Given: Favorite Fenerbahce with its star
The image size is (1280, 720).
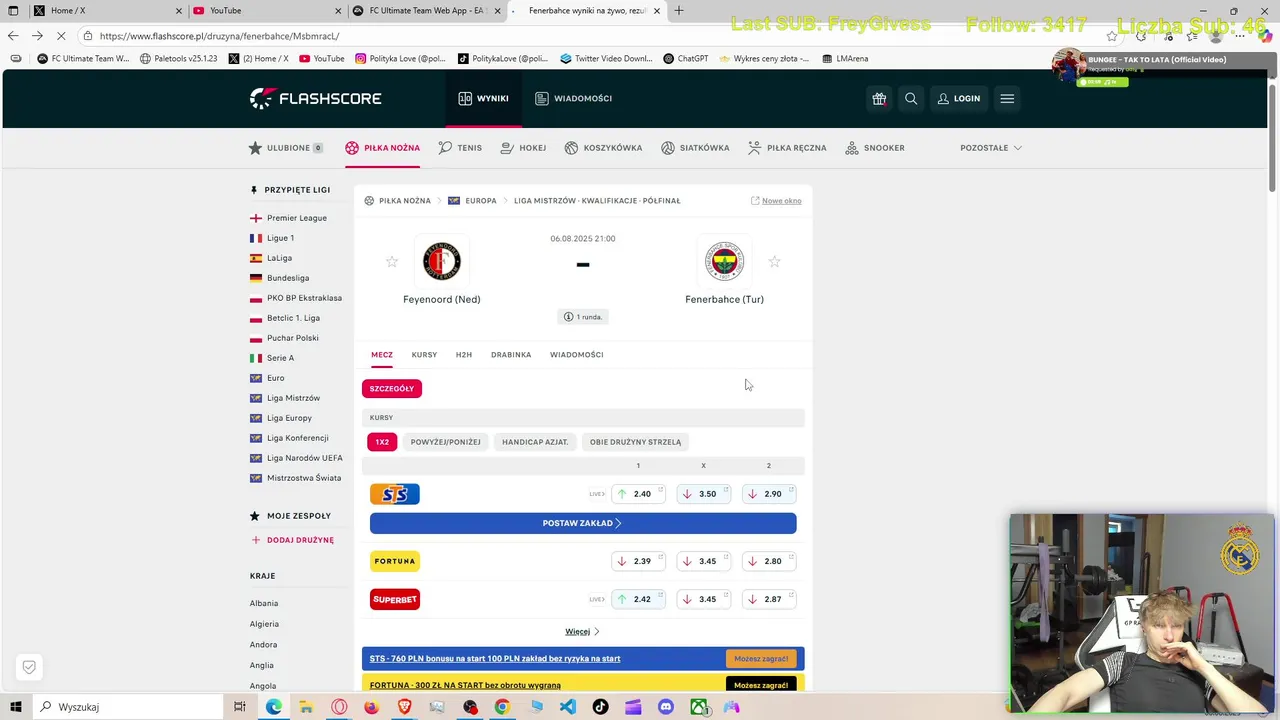Looking at the screenshot, I should (774, 262).
